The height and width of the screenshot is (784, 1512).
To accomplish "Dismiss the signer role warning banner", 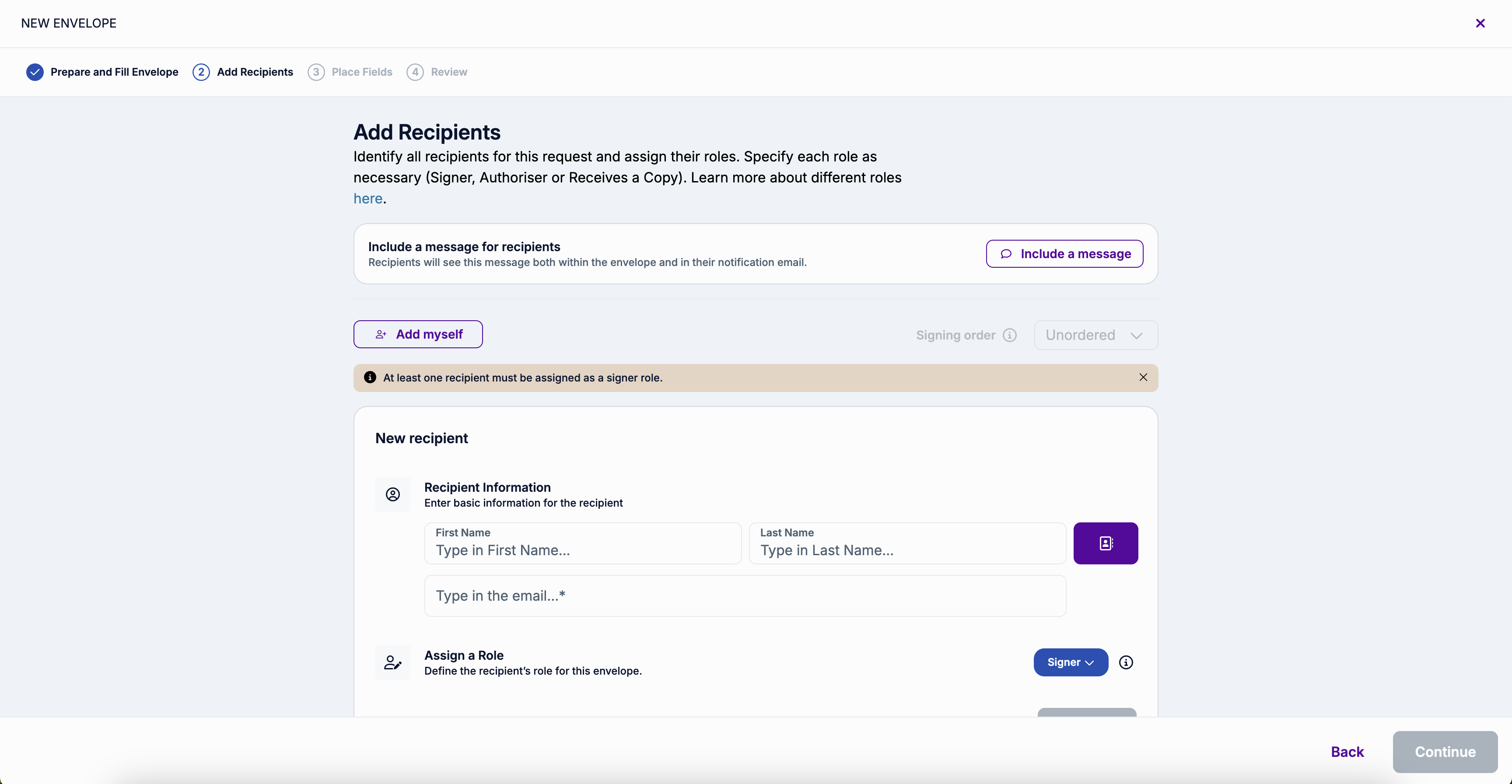I will 1143,377.
